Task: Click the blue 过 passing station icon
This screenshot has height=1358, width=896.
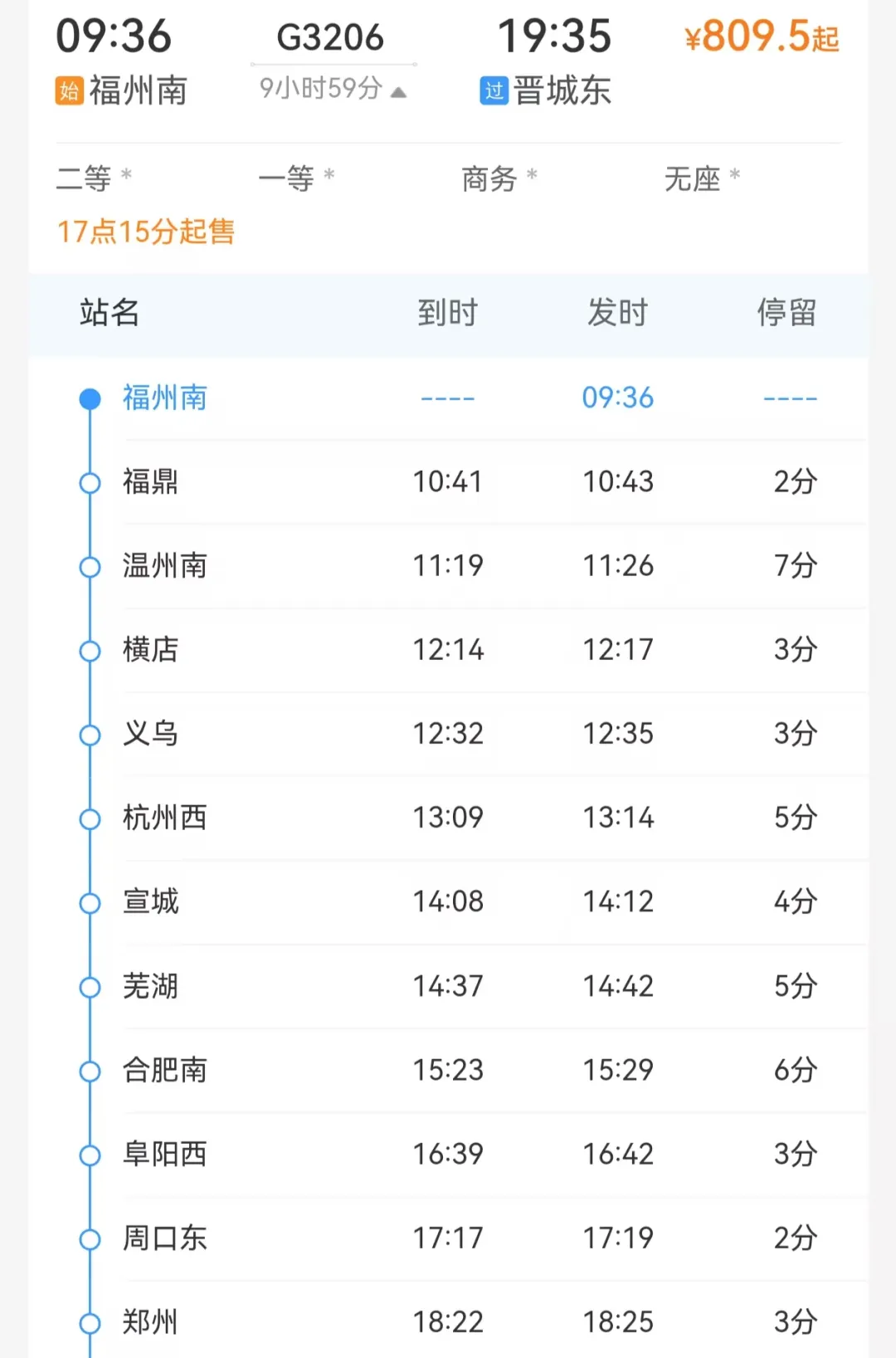Action: coord(494,90)
